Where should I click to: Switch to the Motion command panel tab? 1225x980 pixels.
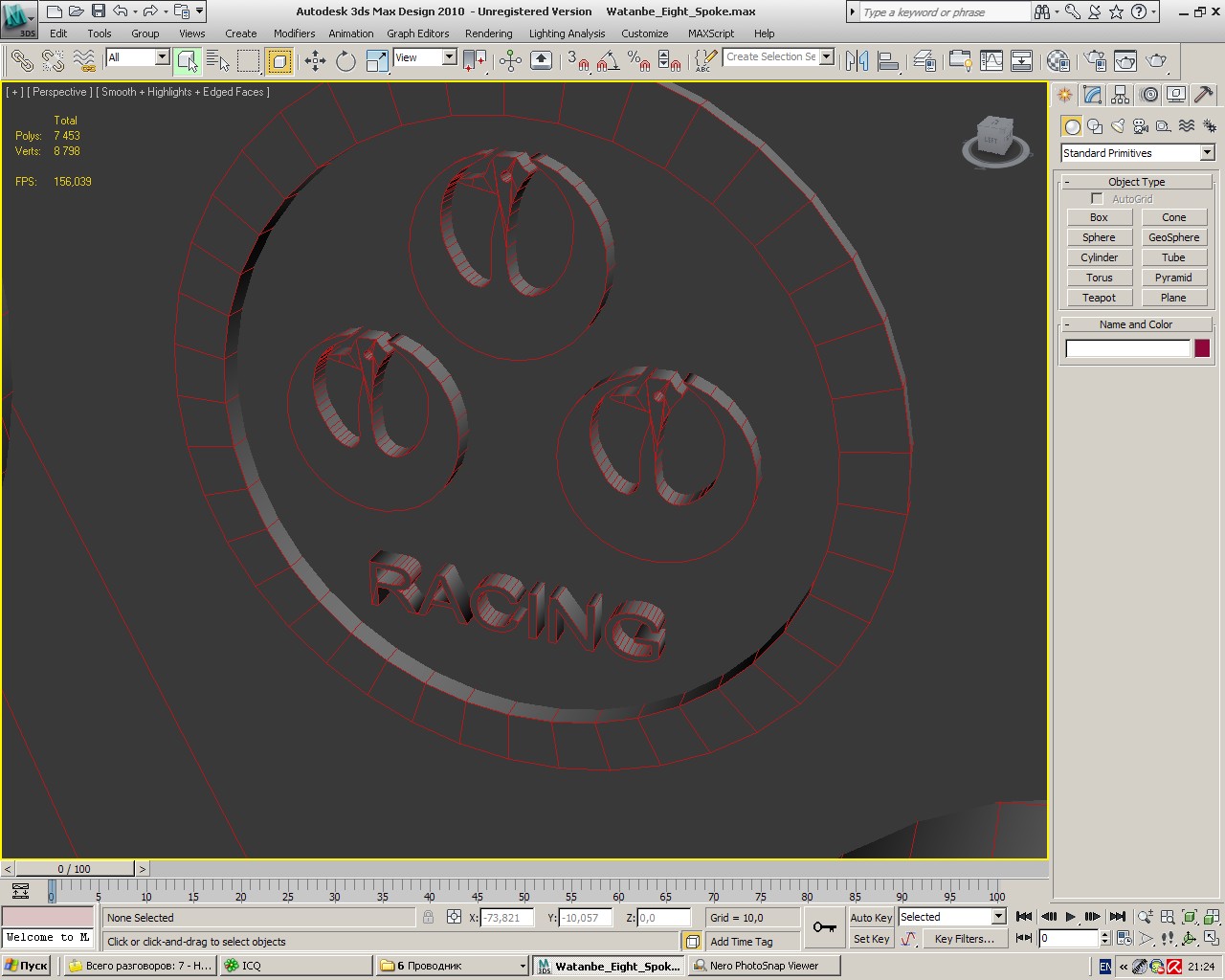coord(1149,95)
